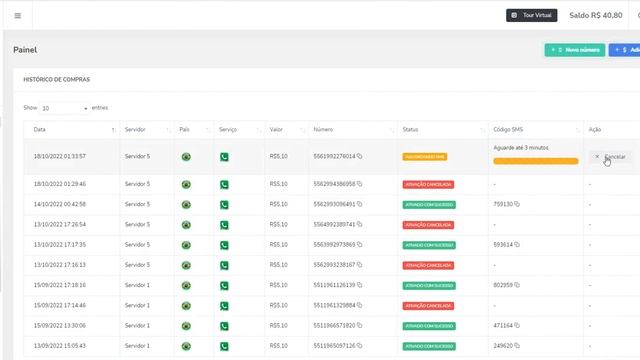Click Servidor 5 in 13/10/2022 17:17:35 row

[x=137, y=244]
